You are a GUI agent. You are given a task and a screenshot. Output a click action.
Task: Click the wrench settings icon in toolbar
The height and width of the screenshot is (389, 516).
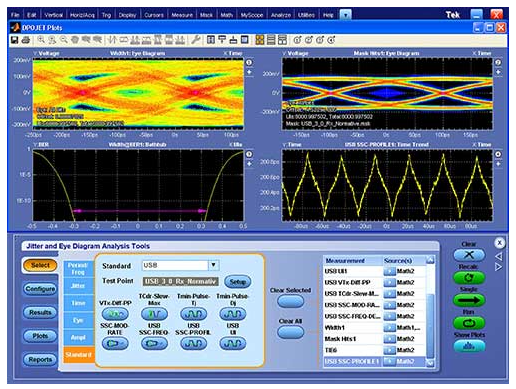click(x=195, y=40)
